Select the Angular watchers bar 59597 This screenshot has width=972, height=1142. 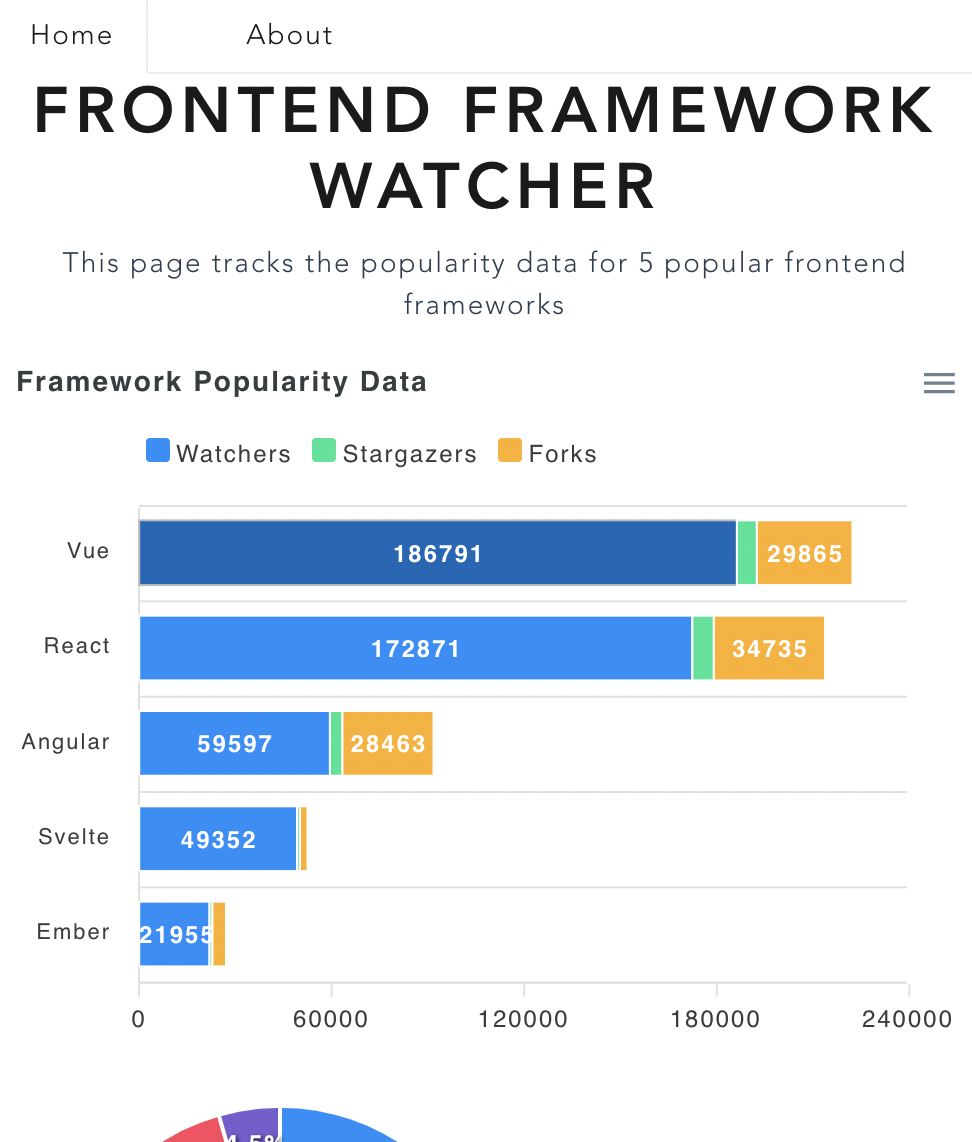234,743
